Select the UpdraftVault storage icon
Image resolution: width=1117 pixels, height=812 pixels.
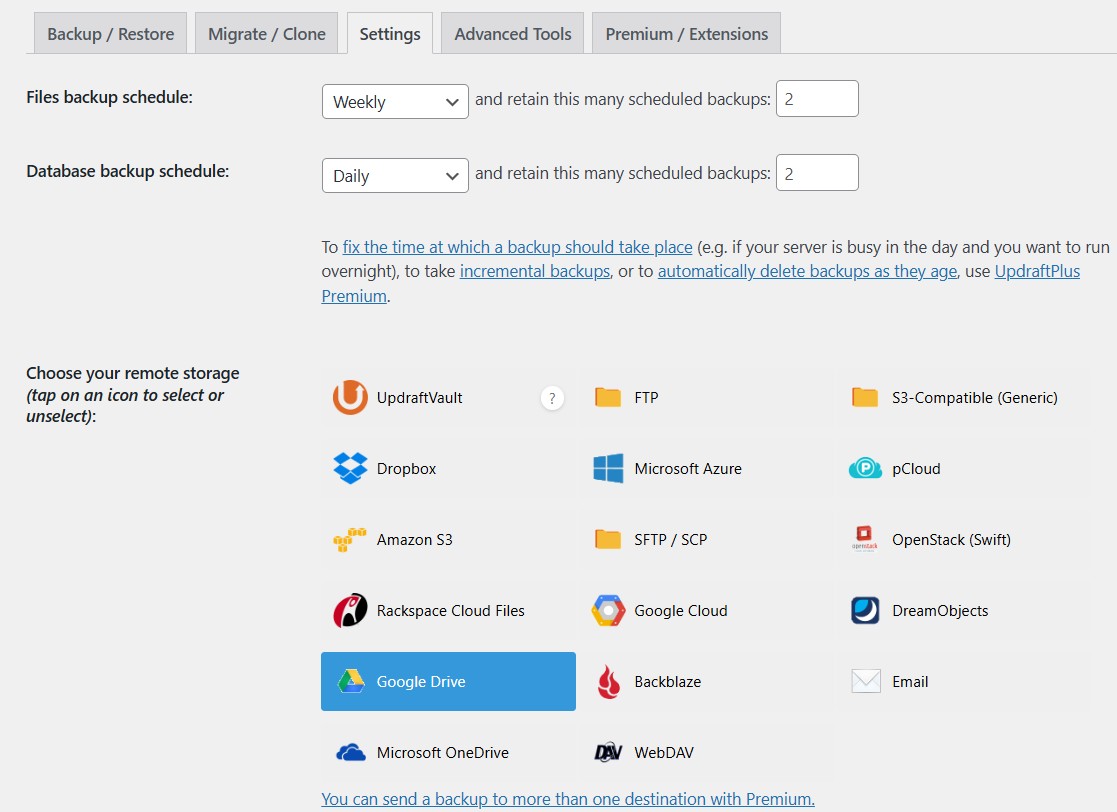pos(350,397)
